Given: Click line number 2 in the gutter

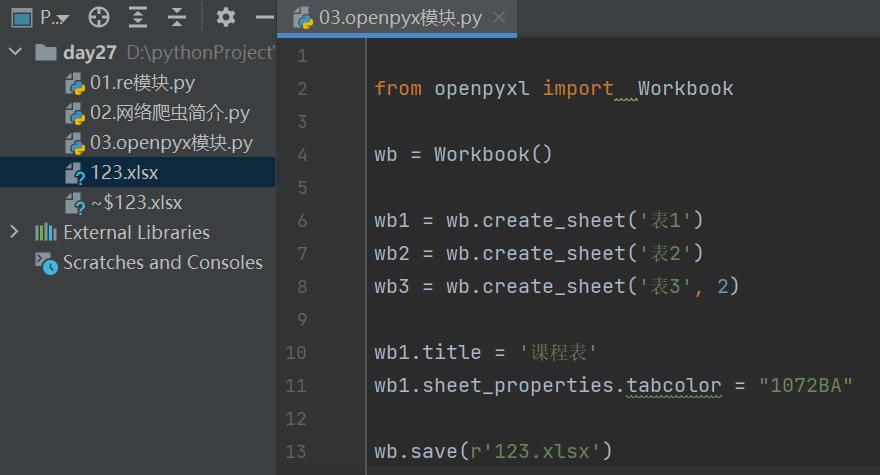Looking at the screenshot, I should point(302,89).
